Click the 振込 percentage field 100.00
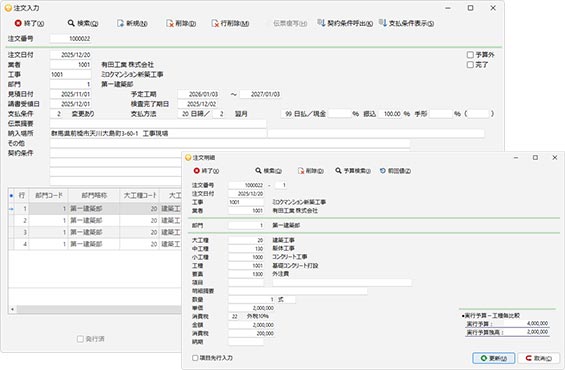Screen dimensions: 565x370 [390, 114]
